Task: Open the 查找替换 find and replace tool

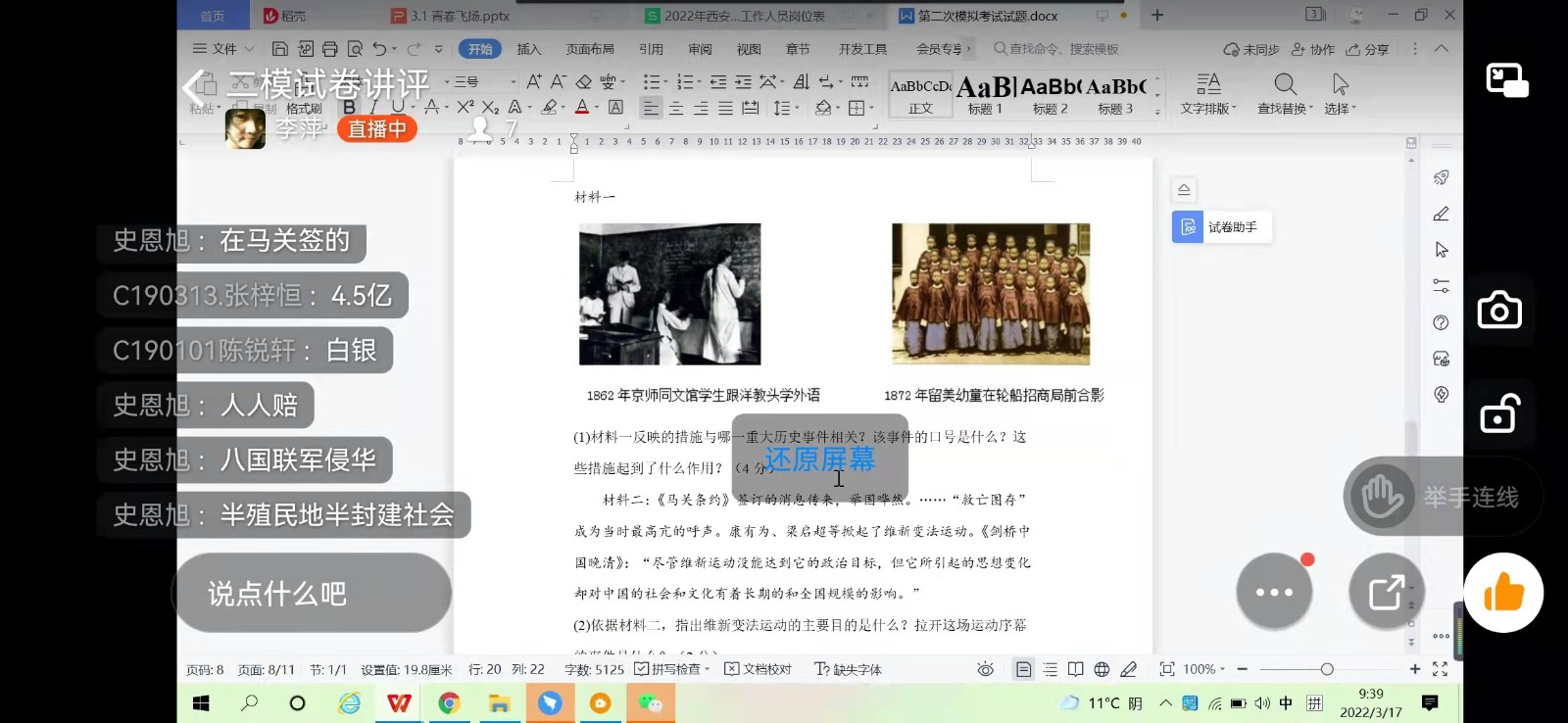Action: (1285, 94)
